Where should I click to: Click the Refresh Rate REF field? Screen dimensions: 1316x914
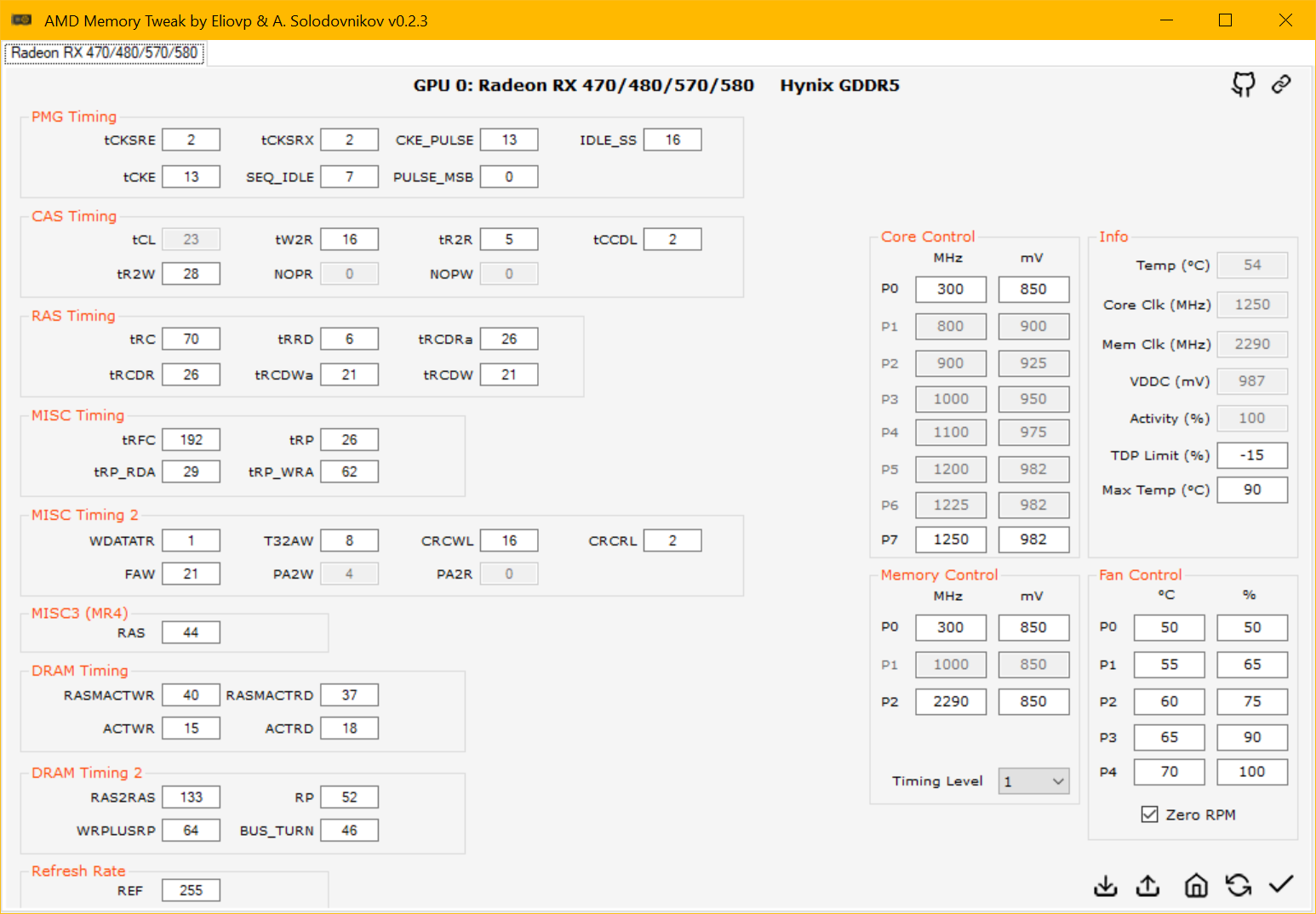click(x=192, y=890)
